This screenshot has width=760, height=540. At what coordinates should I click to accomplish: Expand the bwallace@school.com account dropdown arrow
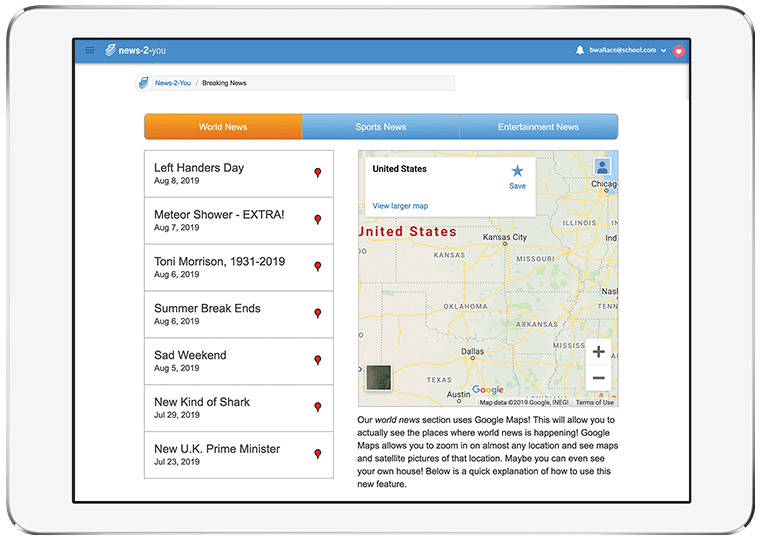click(x=663, y=50)
